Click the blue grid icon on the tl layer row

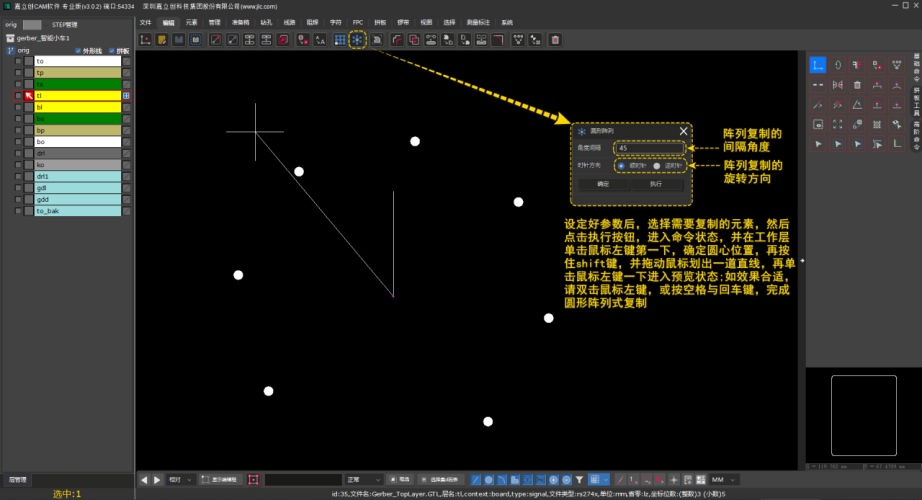pyautogui.click(x=126, y=96)
